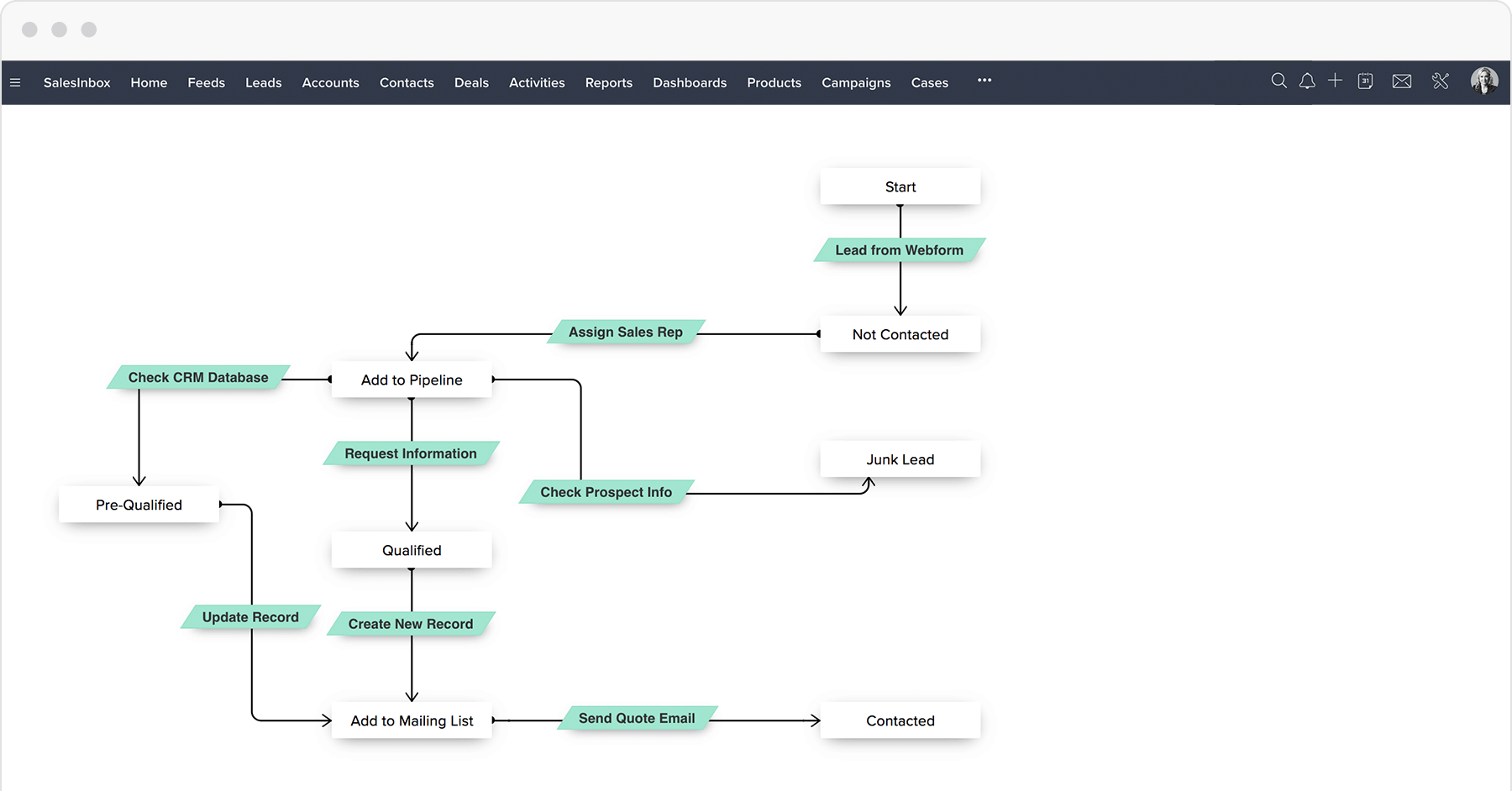Open the Deals module
This screenshot has width=1512, height=791.
[470, 82]
